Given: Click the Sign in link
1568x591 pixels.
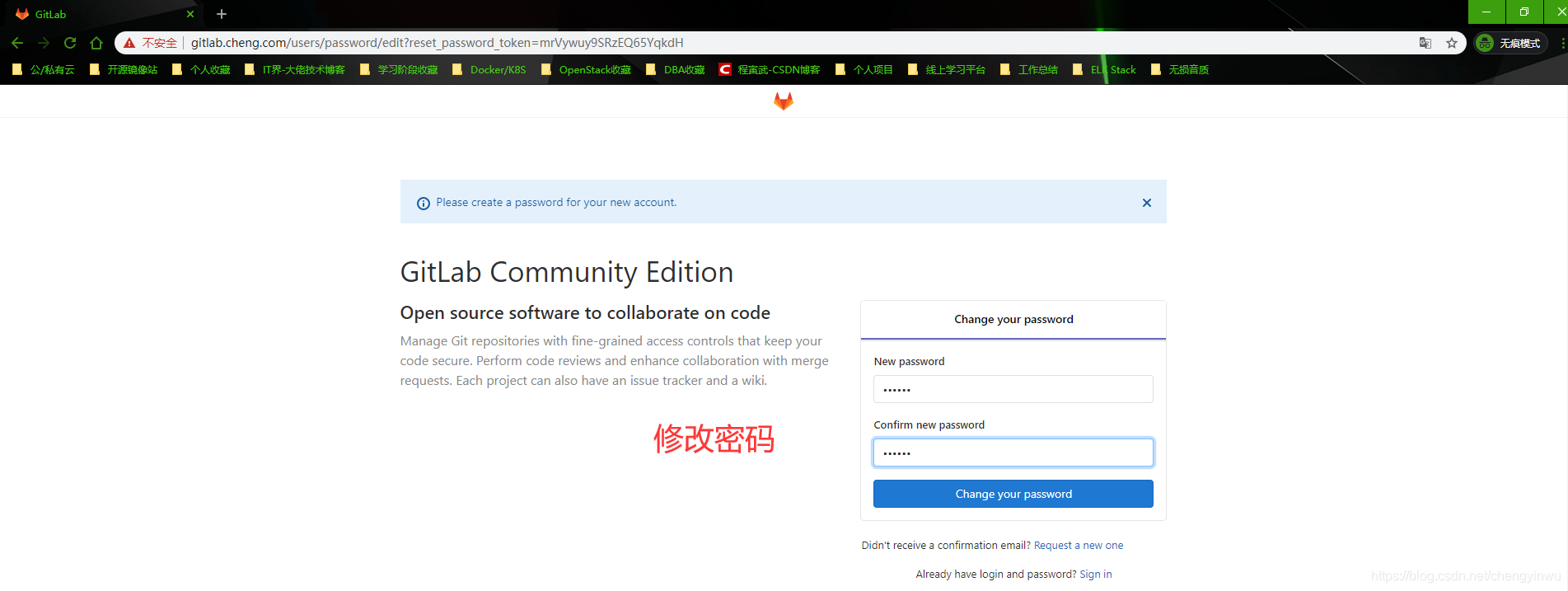Looking at the screenshot, I should point(1096,575).
